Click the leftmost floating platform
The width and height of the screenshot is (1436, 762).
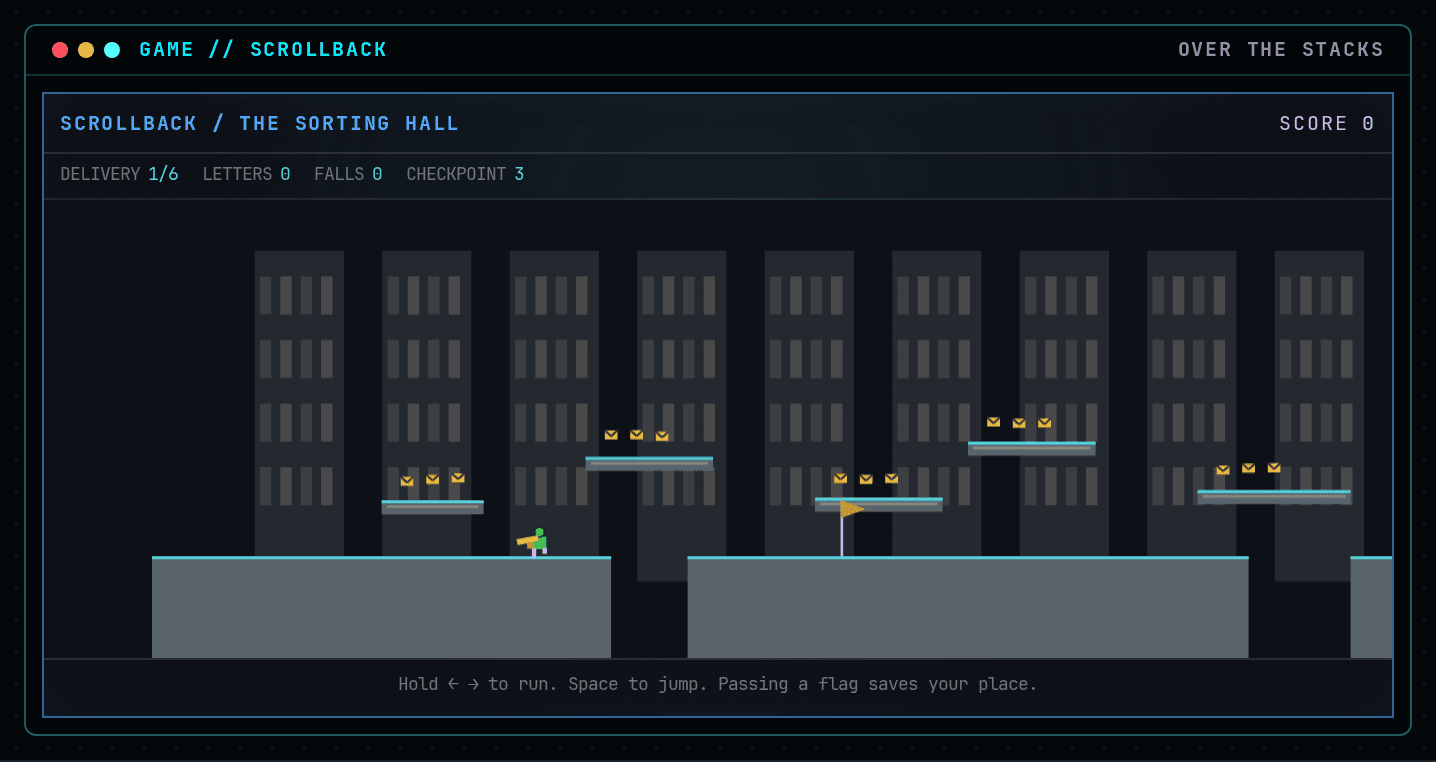click(x=432, y=507)
